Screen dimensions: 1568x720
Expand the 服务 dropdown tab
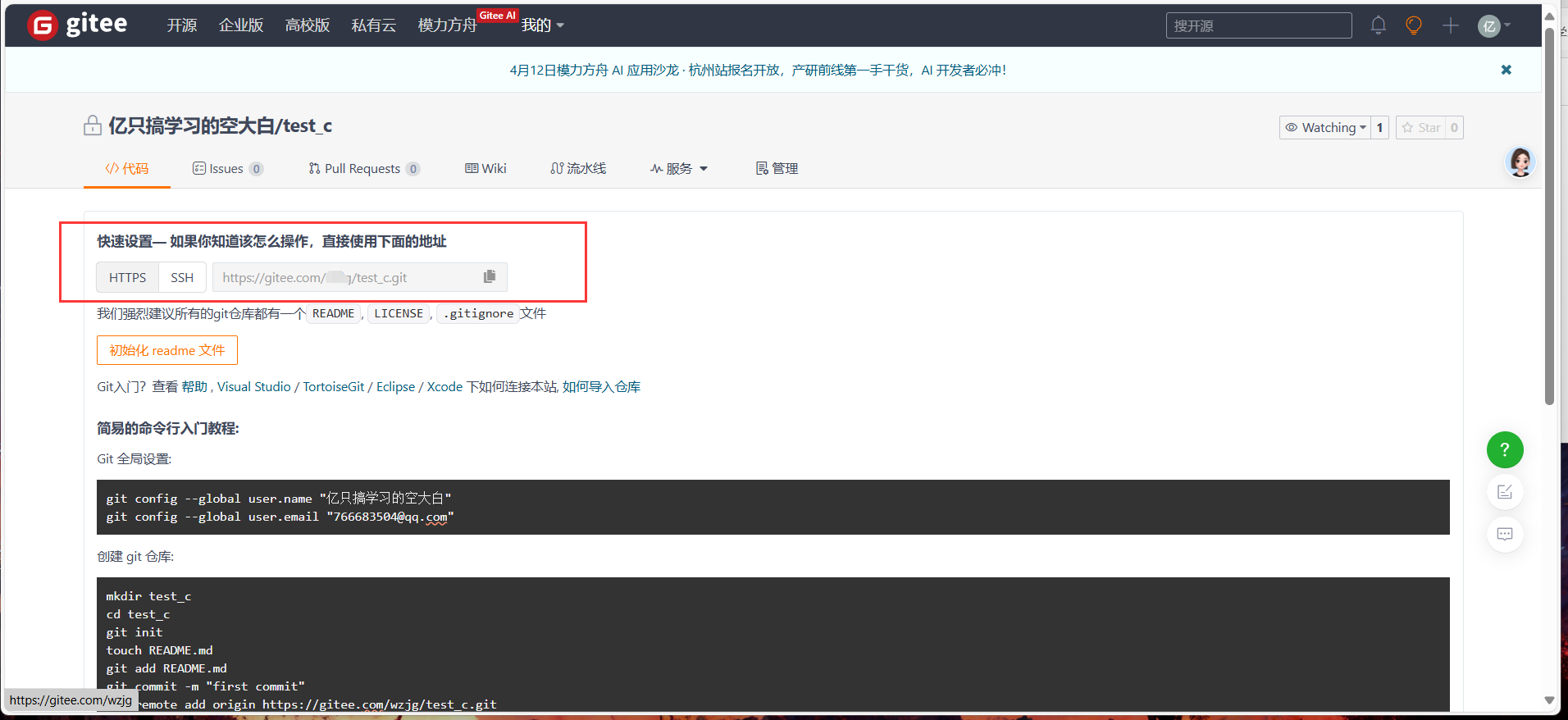coord(679,168)
